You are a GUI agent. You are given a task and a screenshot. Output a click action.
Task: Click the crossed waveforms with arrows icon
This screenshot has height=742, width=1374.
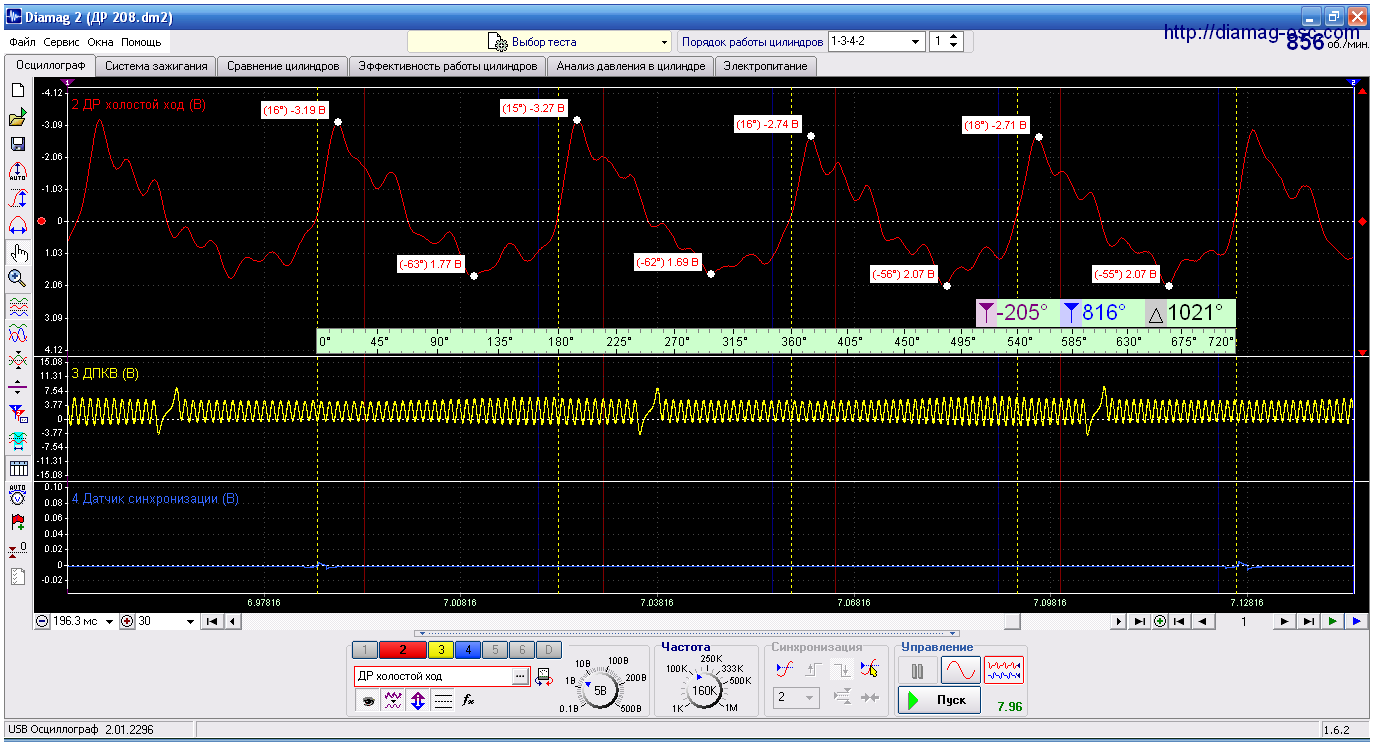17,359
